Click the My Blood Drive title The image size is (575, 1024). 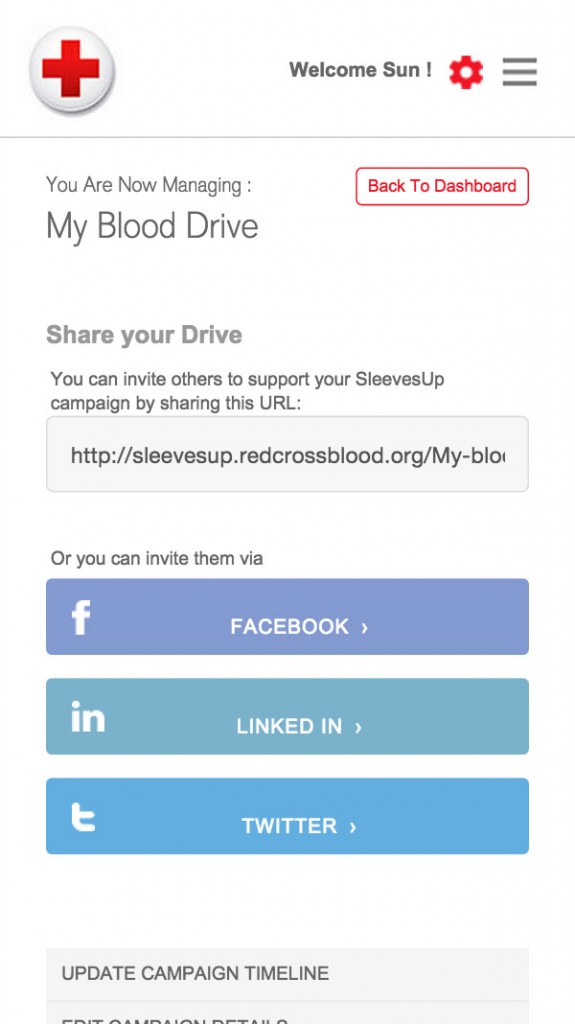pos(152,227)
